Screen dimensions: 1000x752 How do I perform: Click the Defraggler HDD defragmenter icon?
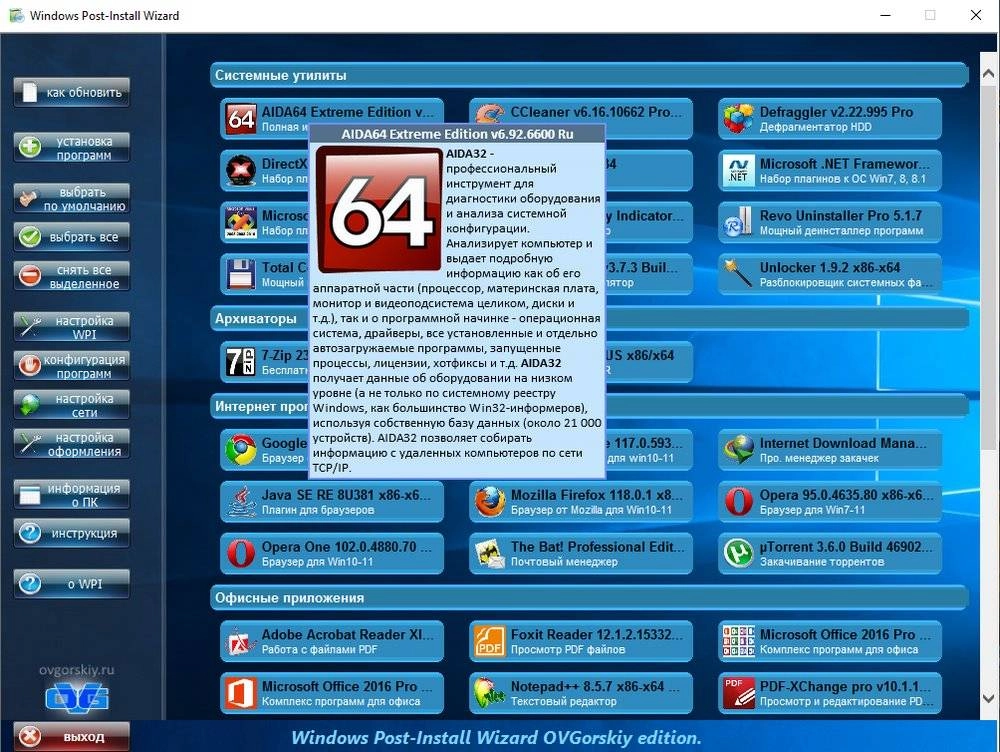click(x=737, y=118)
